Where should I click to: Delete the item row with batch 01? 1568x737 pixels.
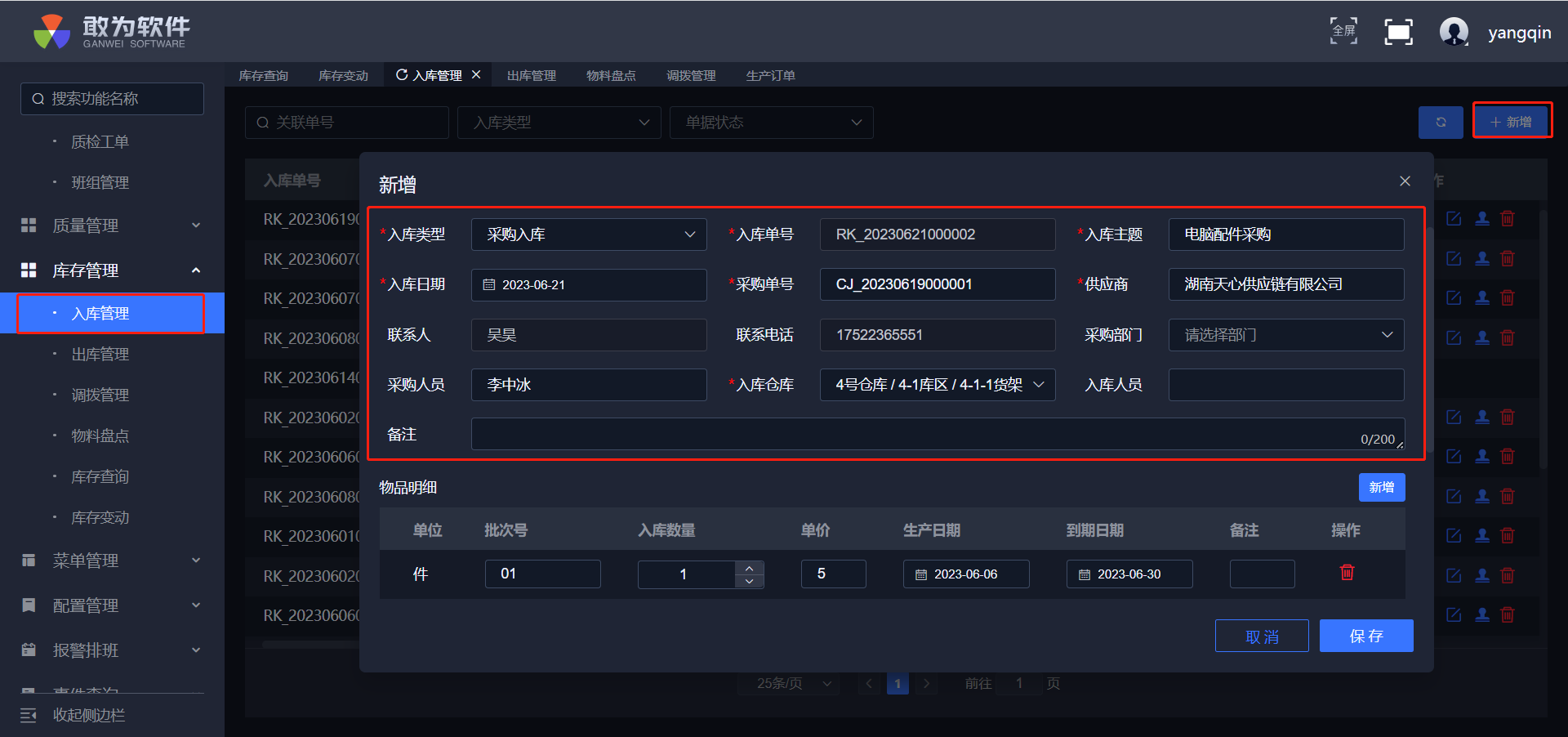1347,572
